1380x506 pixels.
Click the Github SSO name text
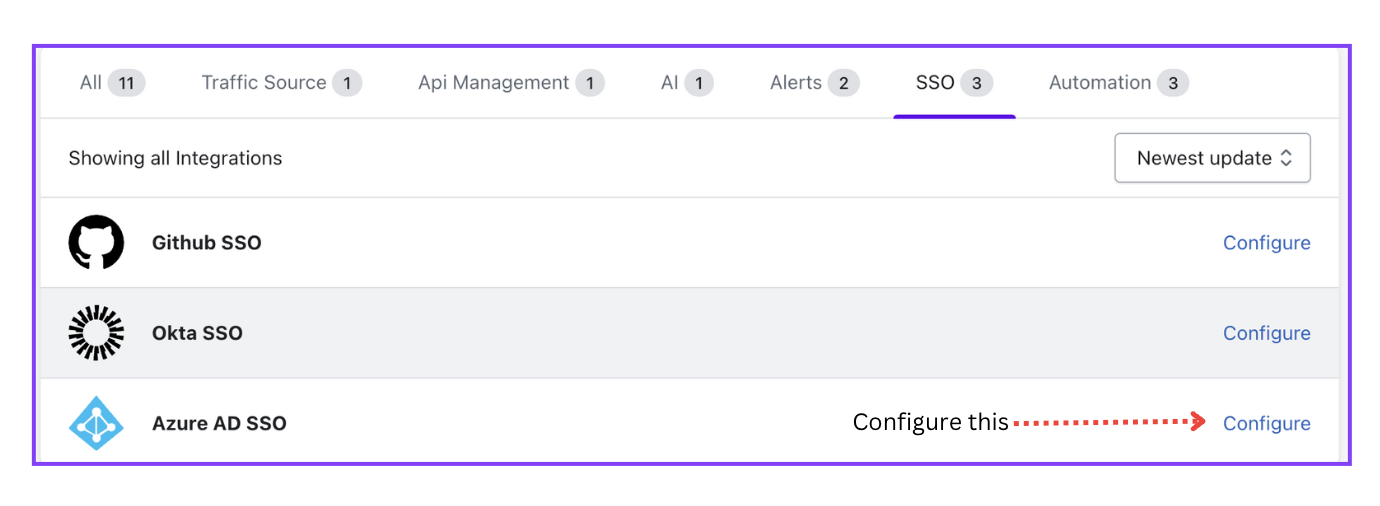[207, 243]
